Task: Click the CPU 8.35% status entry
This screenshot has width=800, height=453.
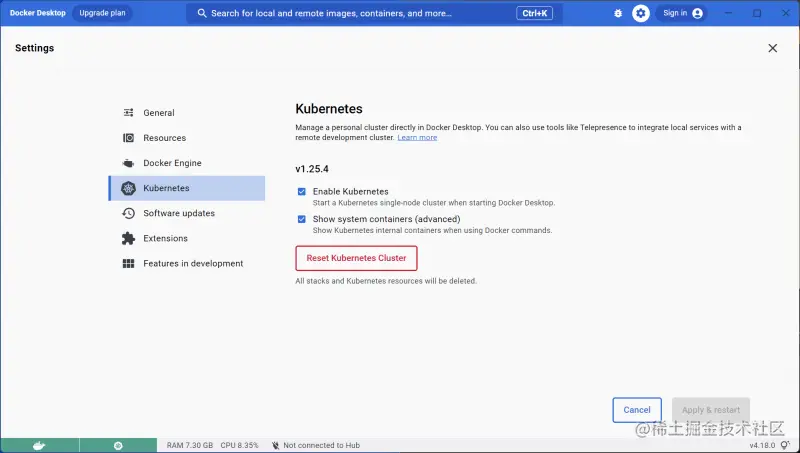Action: [x=239, y=445]
